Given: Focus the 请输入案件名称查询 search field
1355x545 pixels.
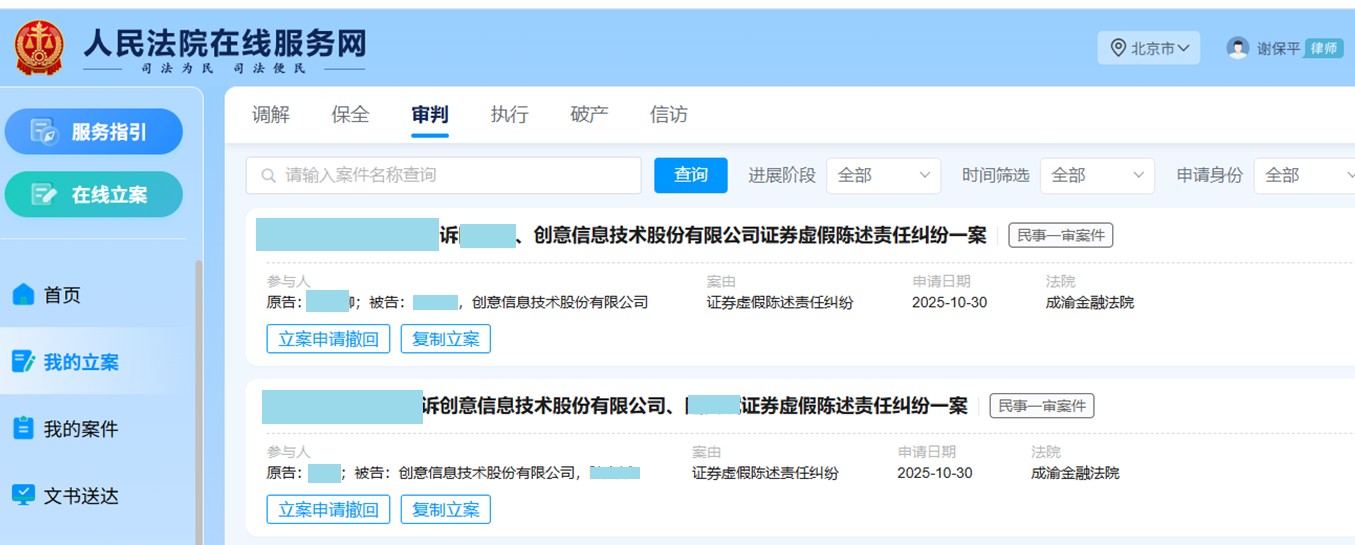Looking at the screenshot, I should pyautogui.click(x=443, y=175).
